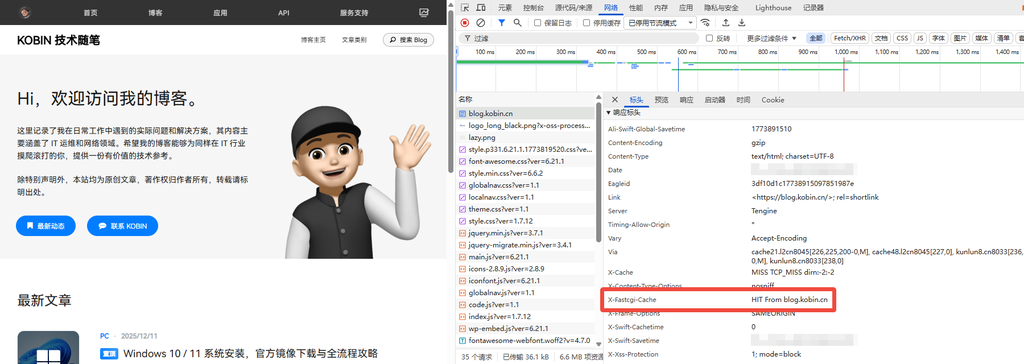The width and height of the screenshot is (1024, 364).
Task: Select the JS filter chip
Action: pyautogui.click(x=920, y=39)
